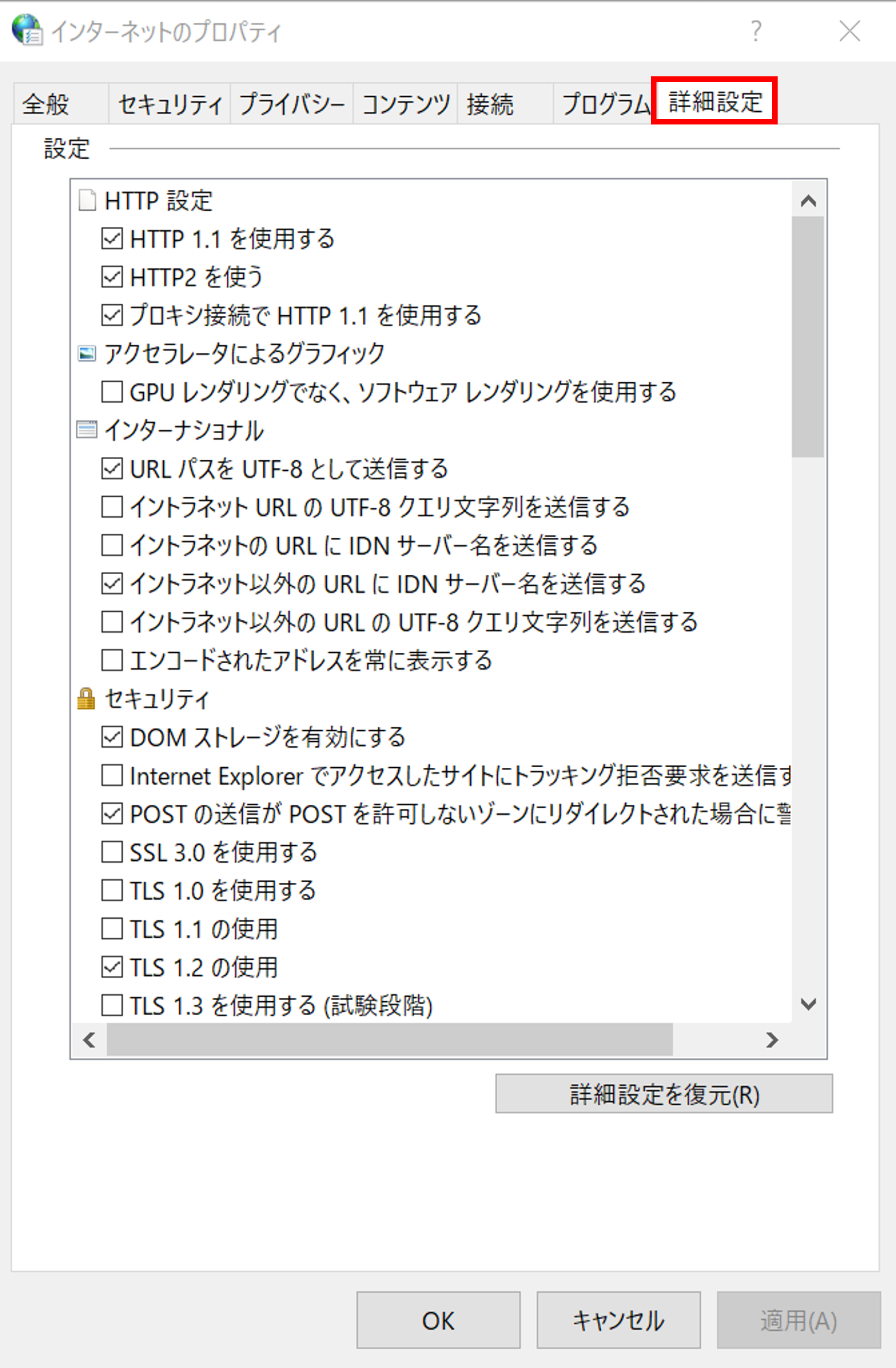Switch to the コンテンツ tab
The width and height of the screenshot is (896, 1368).
coord(405,104)
